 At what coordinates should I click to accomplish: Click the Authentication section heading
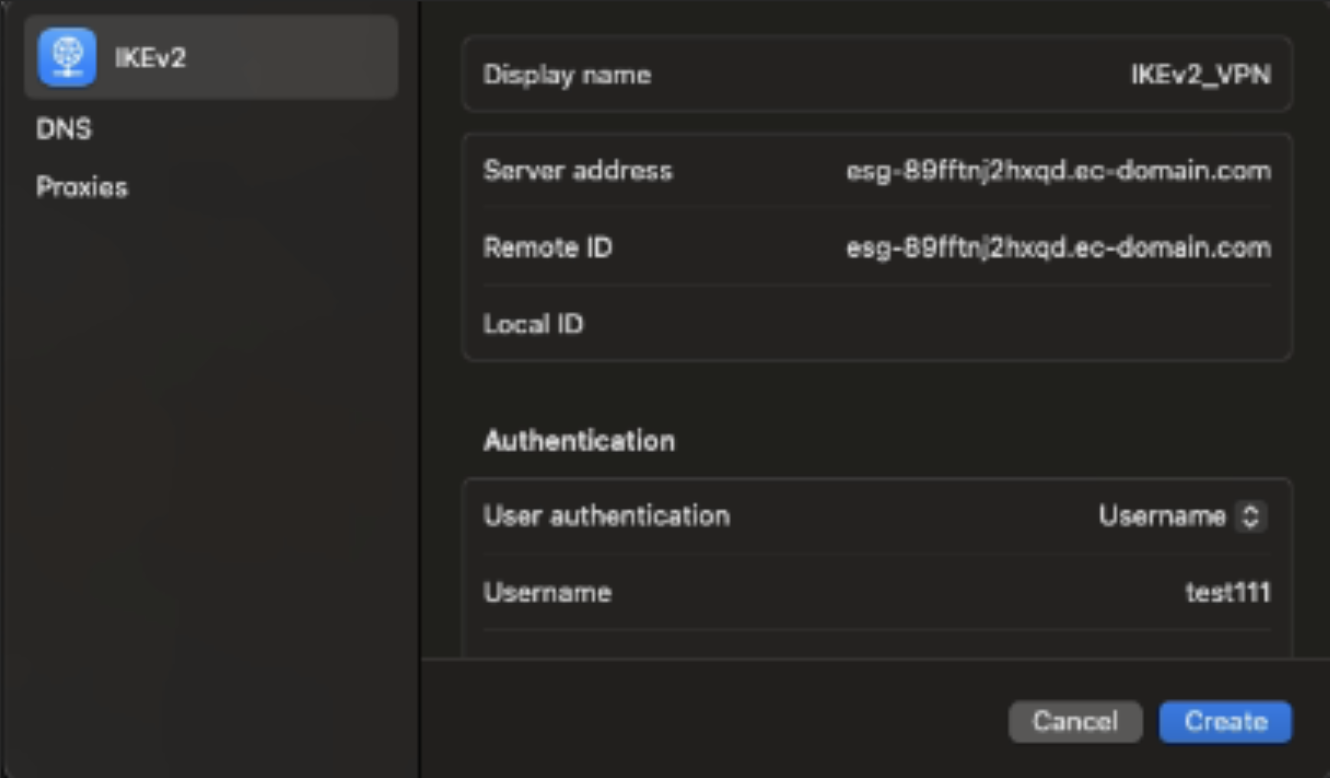click(x=579, y=441)
